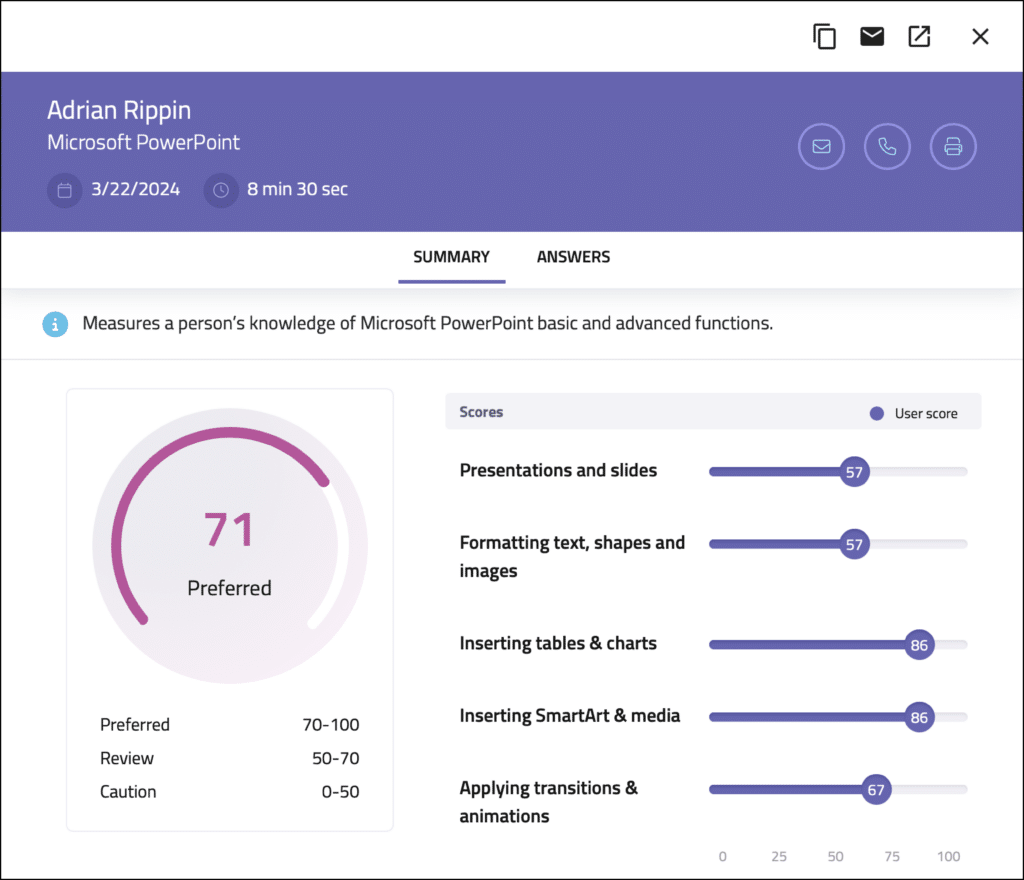Click the User score legend indicator
The height and width of the screenshot is (880, 1024).
coord(877,412)
